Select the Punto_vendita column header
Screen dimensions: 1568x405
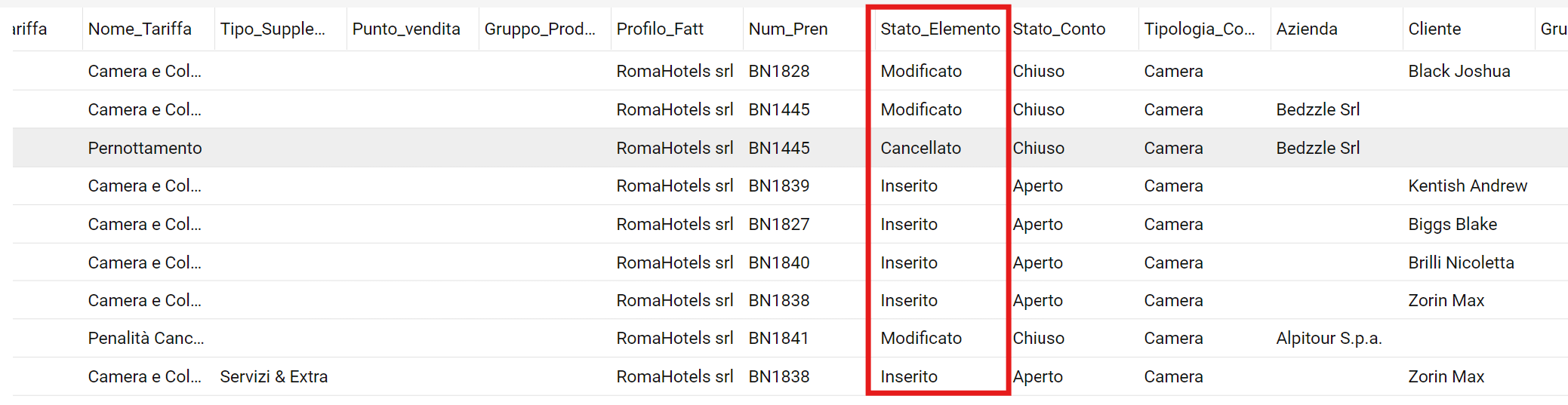pyautogui.click(x=406, y=29)
